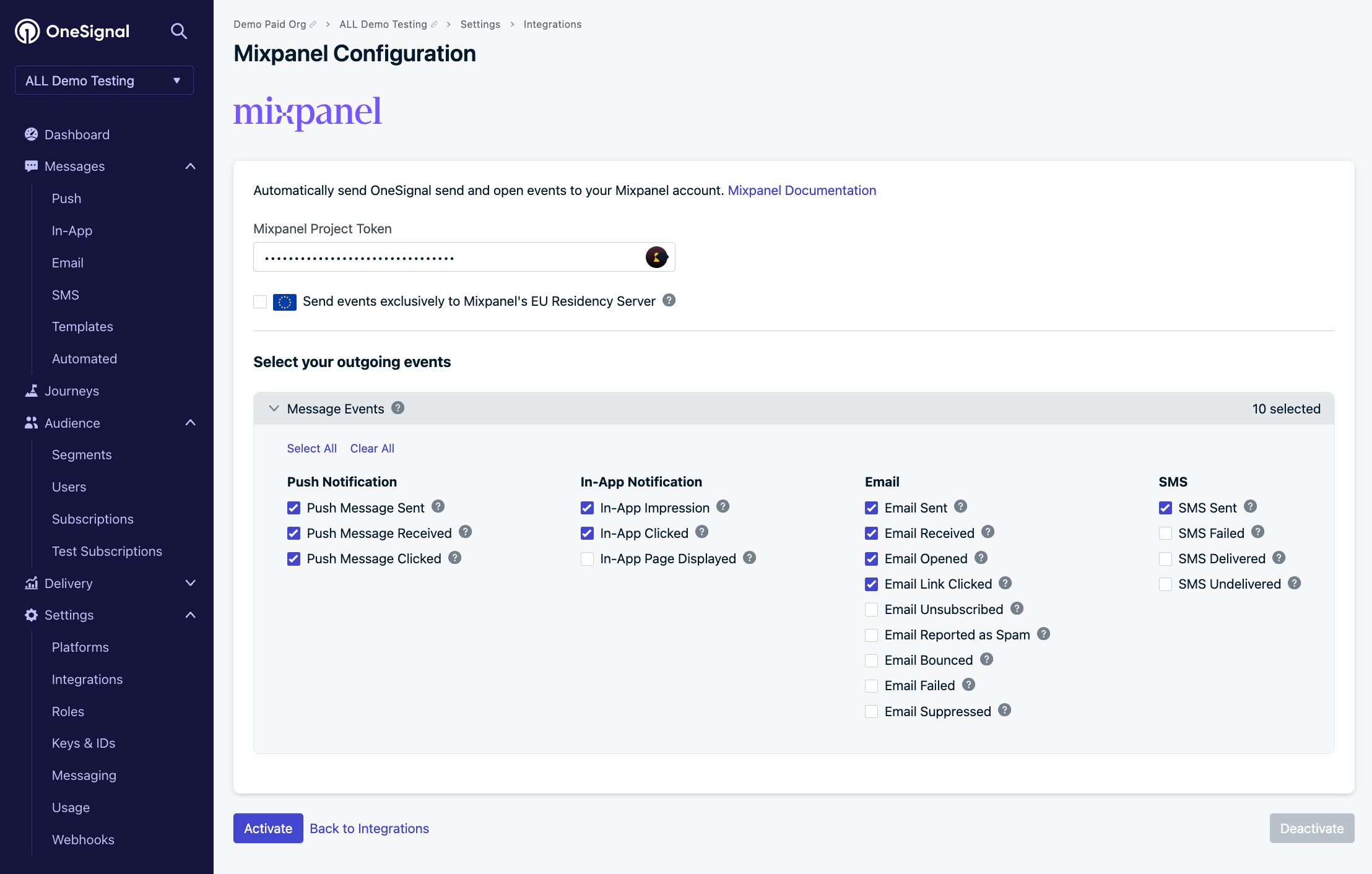The image size is (1372, 874).
Task: Click help icon beside Email Opened
Action: 981,557
